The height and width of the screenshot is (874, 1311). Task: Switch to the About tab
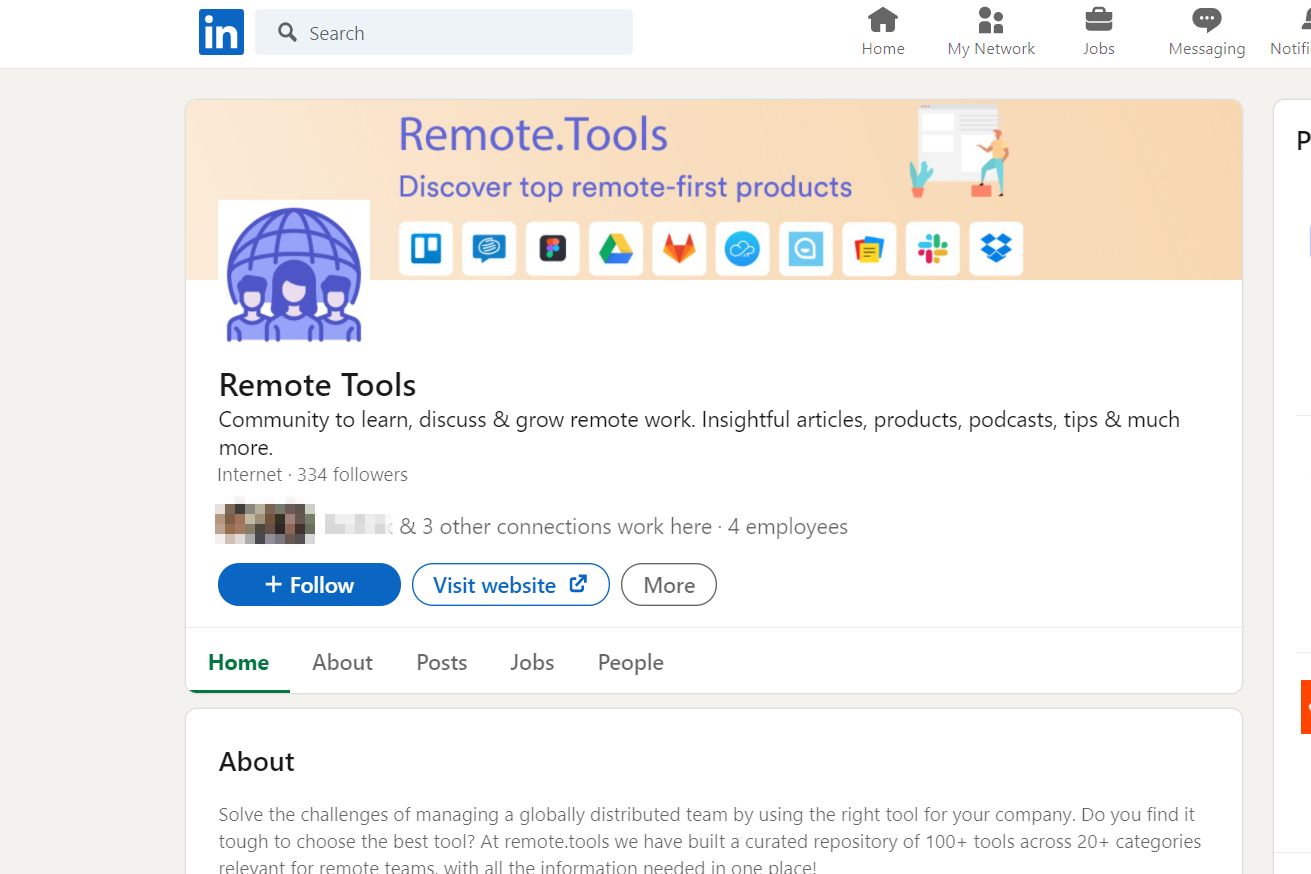point(342,662)
